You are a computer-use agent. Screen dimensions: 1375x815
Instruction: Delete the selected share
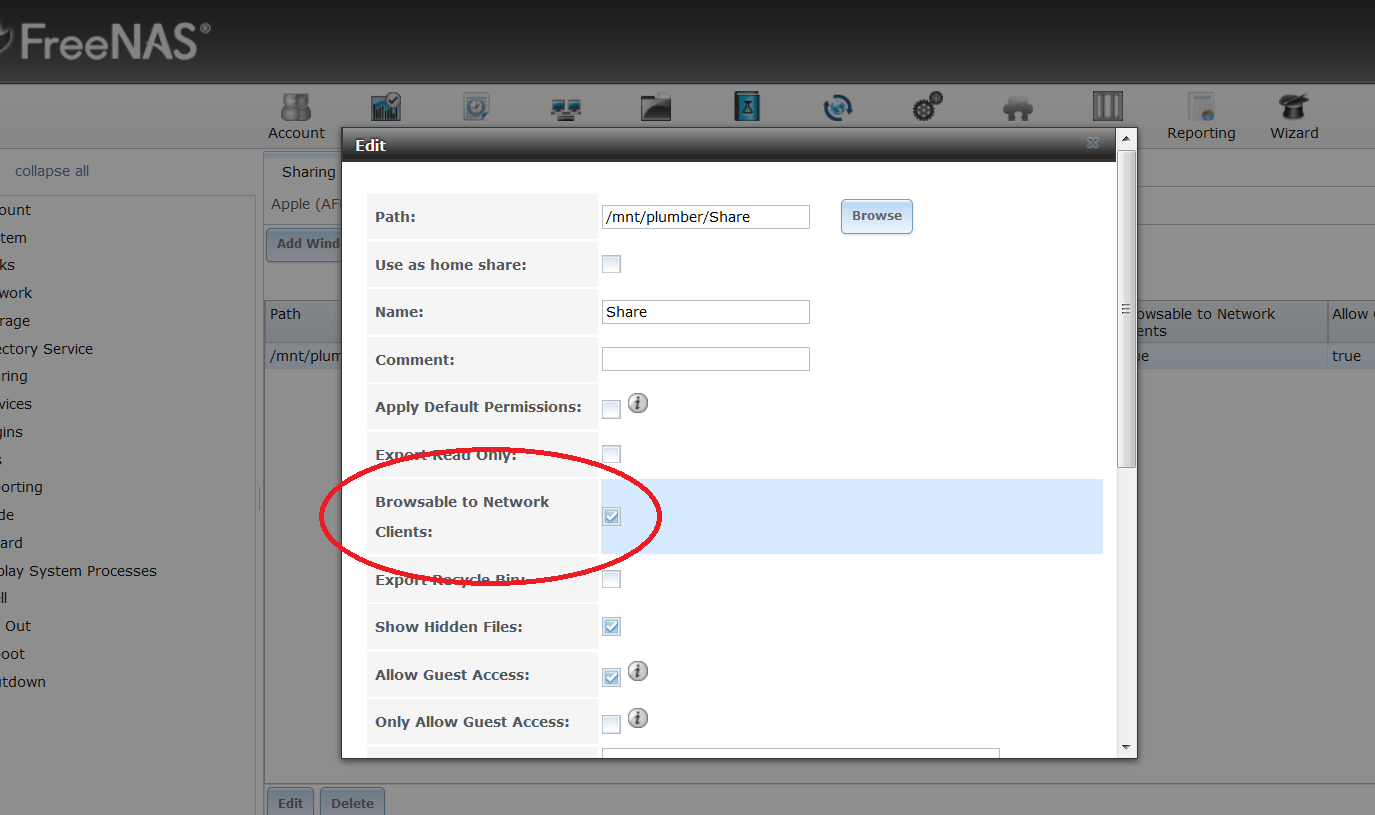(x=352, y=802)
